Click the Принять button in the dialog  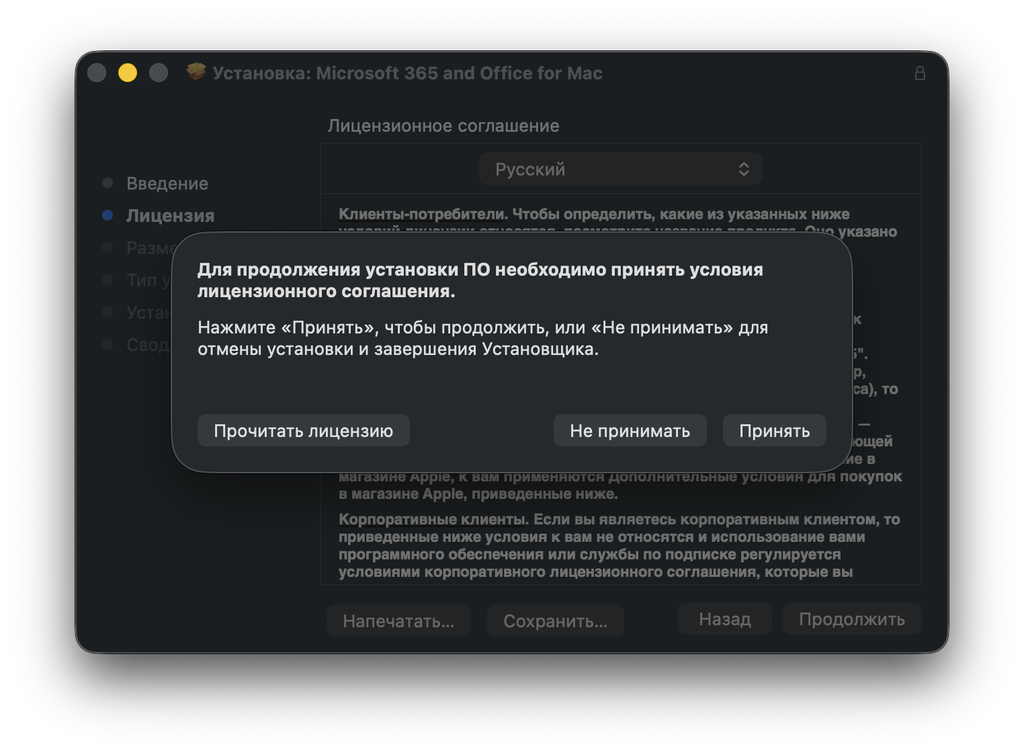coord(774,431)
